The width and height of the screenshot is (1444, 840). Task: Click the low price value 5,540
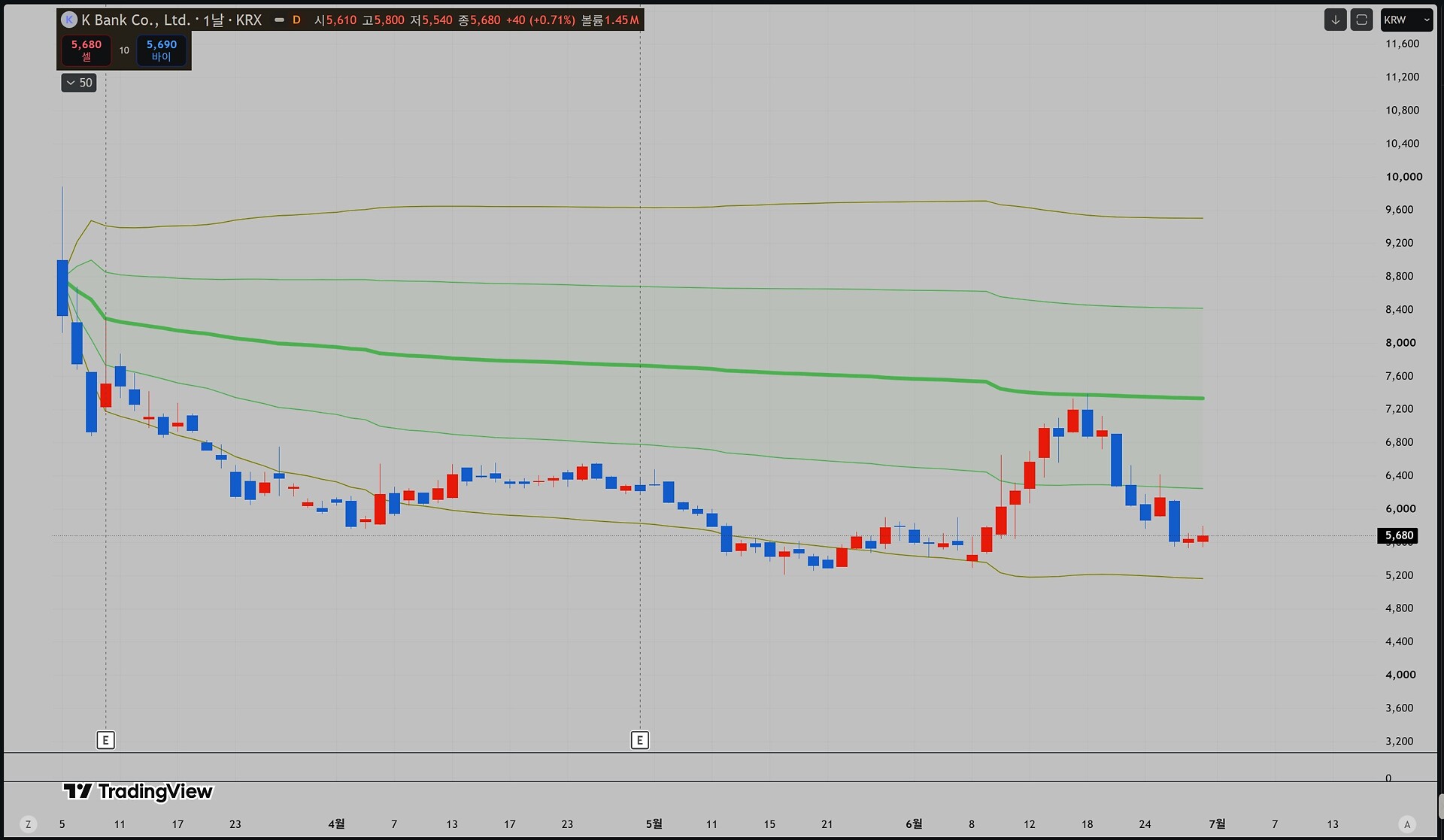(437, 20)
